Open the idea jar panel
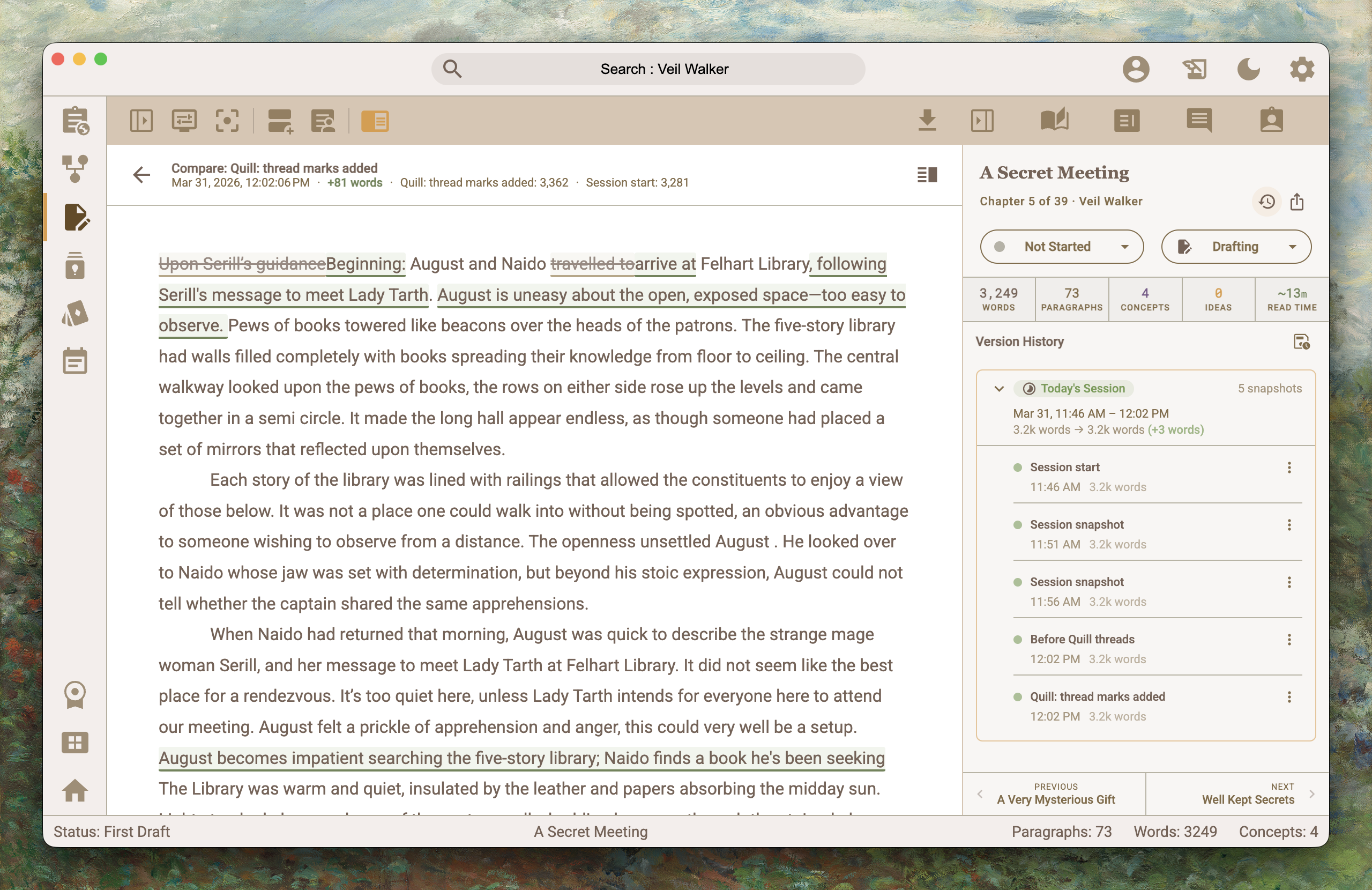1372x890 pixels. (x=76, y=265)
